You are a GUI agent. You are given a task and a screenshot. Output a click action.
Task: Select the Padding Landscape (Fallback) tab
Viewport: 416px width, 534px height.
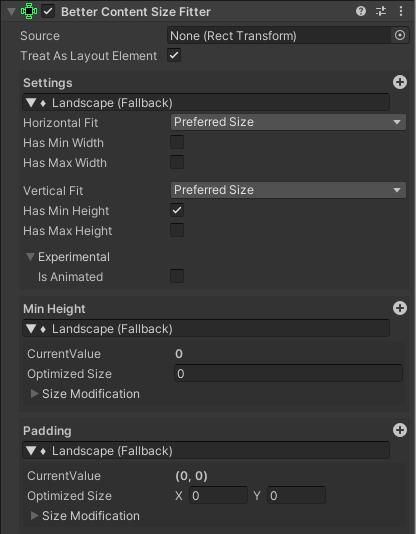(x=206, y=451)
